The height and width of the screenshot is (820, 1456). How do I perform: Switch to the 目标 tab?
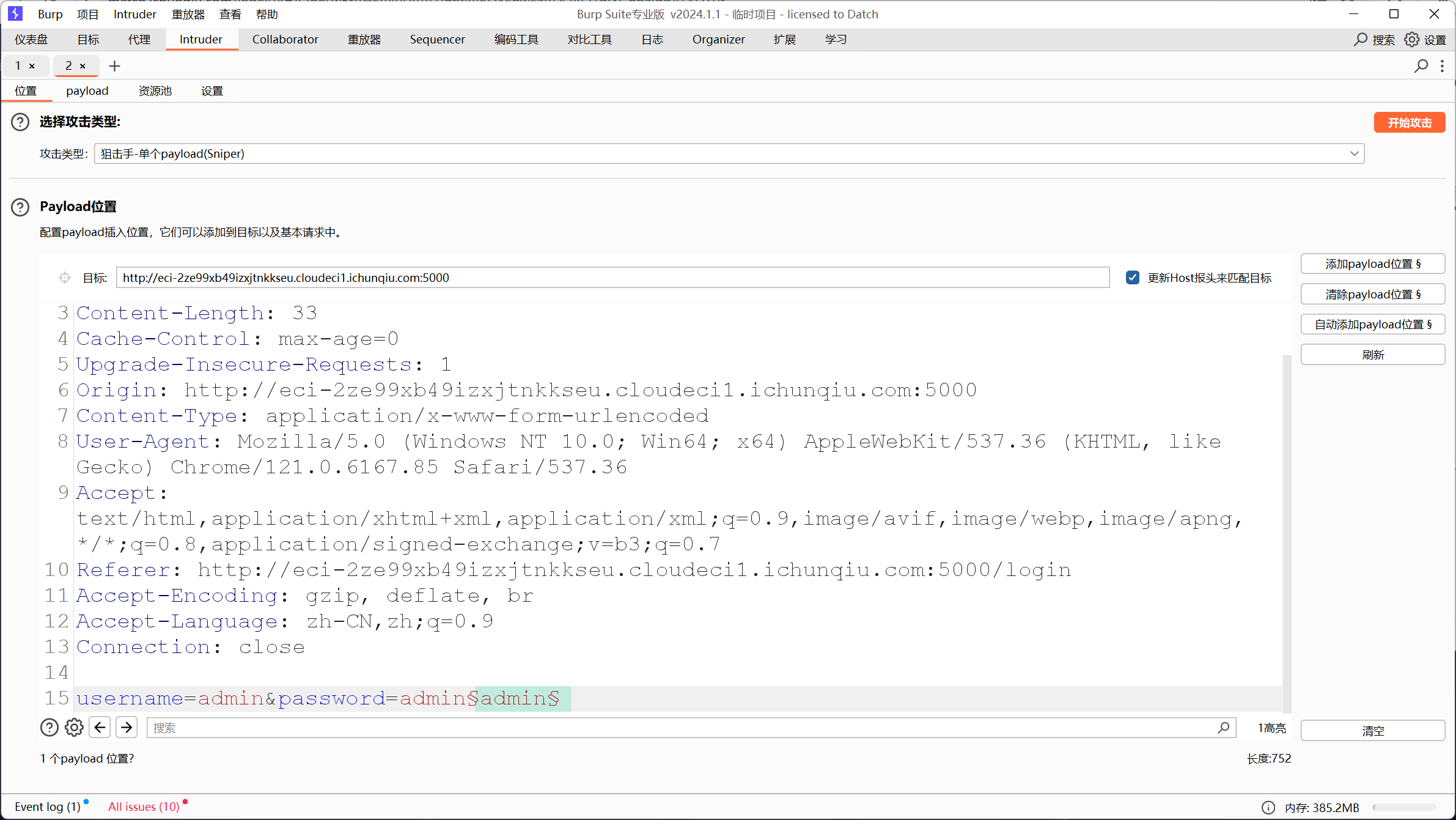coord(88,40)
